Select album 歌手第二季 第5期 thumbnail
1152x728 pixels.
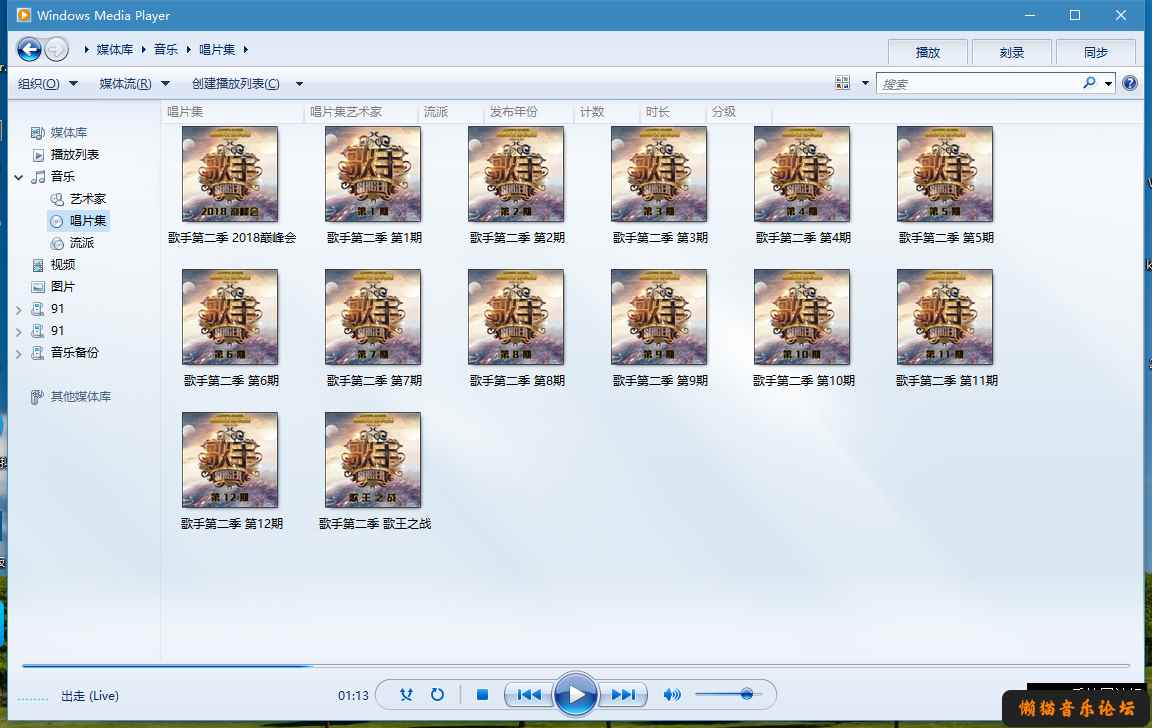pyautogui.click(x=945, y=174)
